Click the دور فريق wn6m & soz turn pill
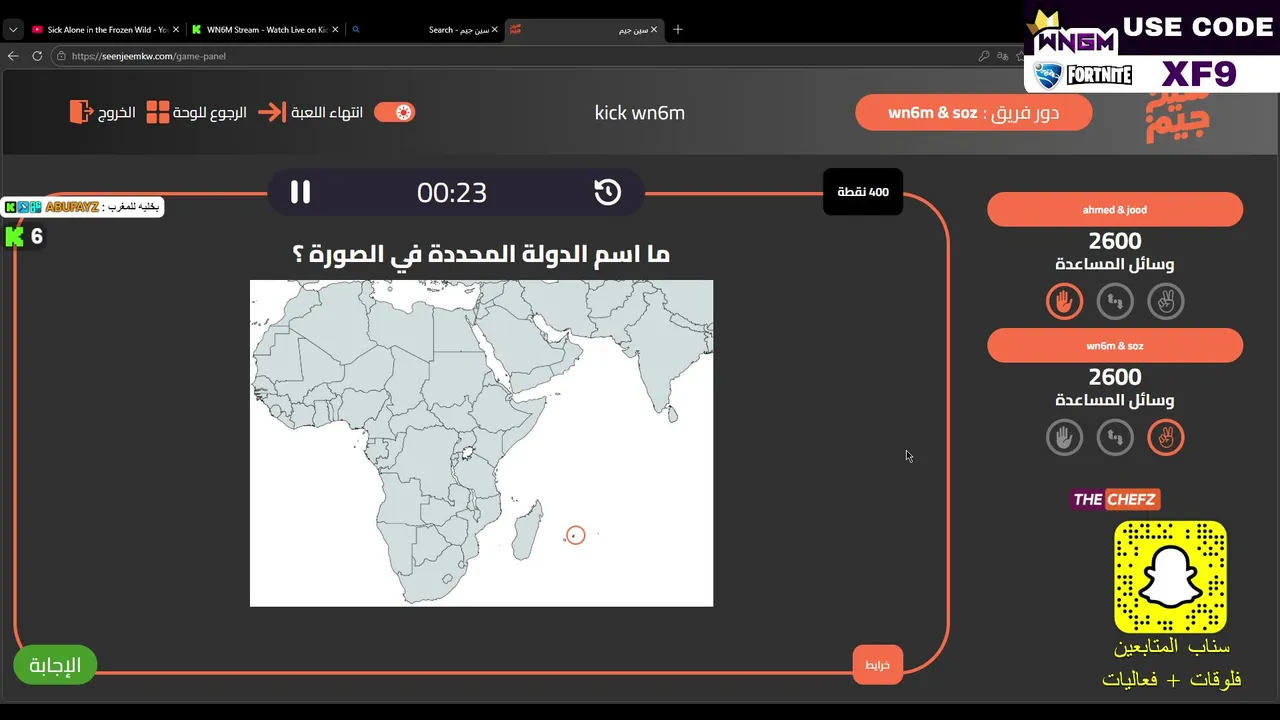Viewport: 1280px width, 720px height. (973, 112)
